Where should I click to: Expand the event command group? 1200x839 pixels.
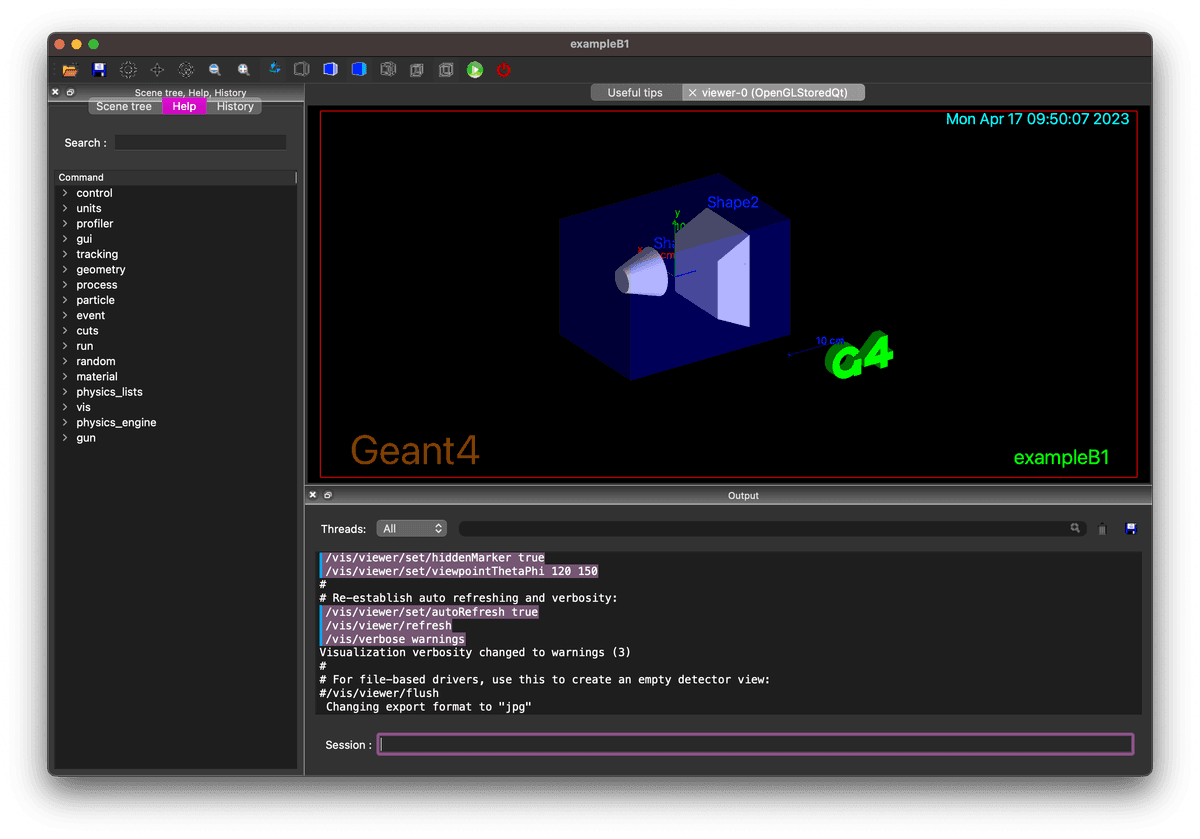pyautogui.click(x=65, y=315)
